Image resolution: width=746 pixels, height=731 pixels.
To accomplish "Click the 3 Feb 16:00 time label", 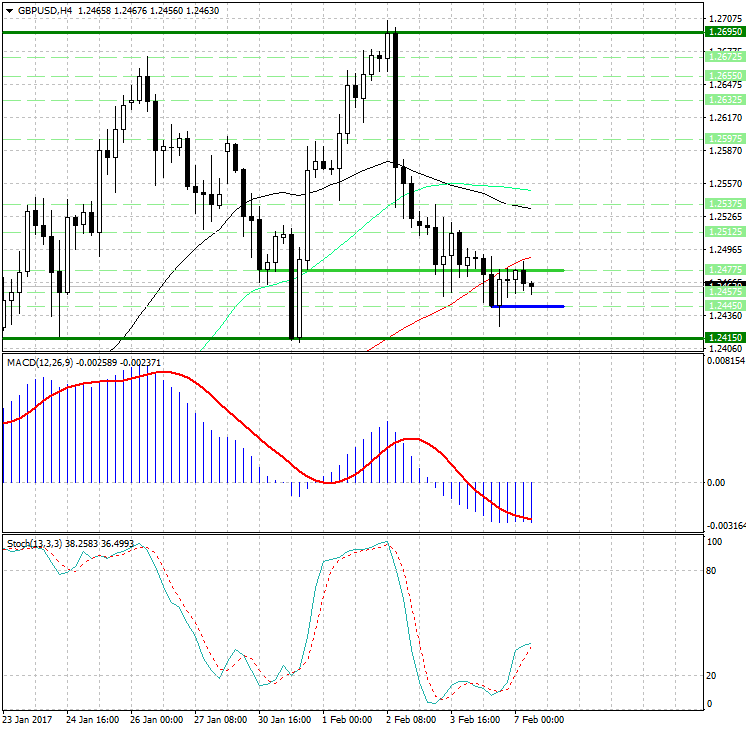I will pyautogui.click(x=475, y=719).
